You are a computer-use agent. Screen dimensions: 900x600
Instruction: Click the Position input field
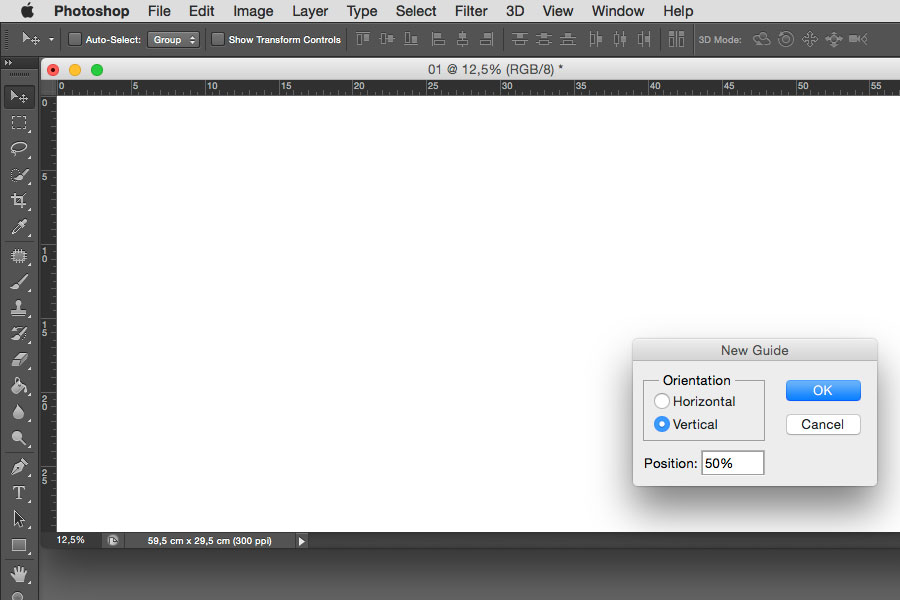click(732, 463)
